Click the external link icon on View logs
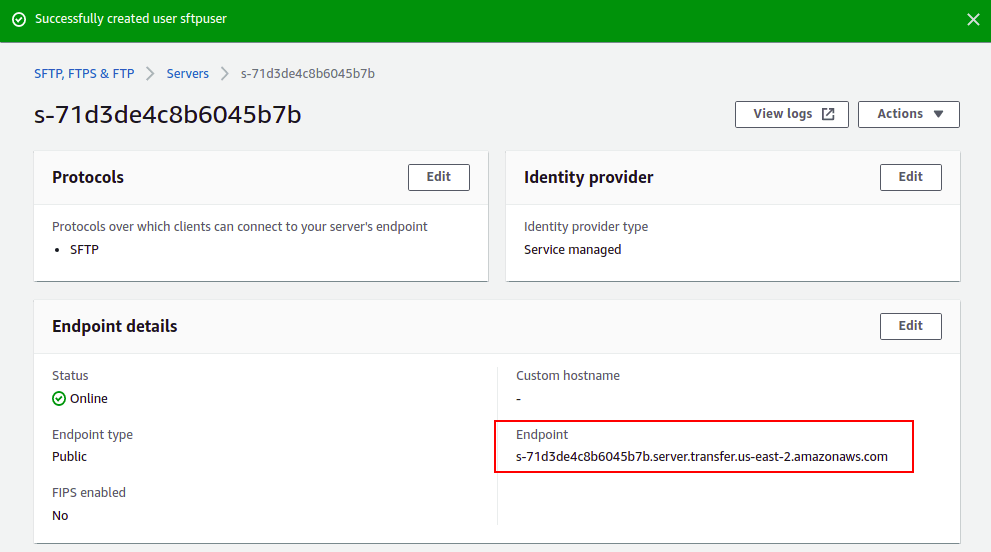 pyautogui.click(x=828, y=114)
